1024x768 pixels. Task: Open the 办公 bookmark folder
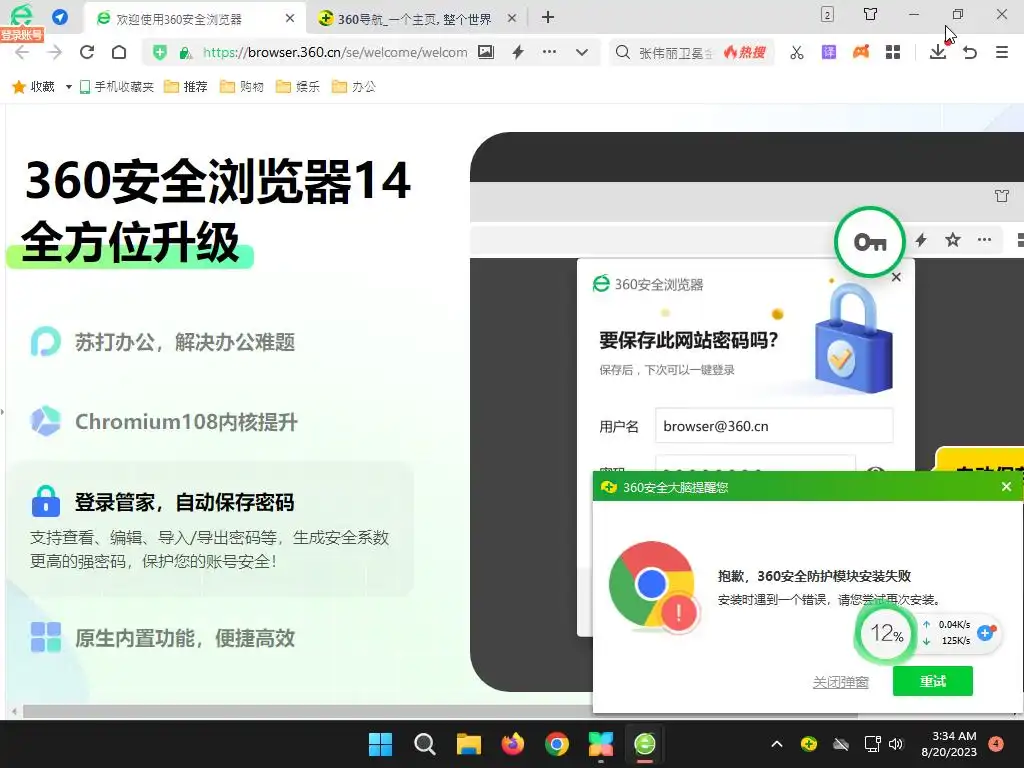click(x=354, y=86)
